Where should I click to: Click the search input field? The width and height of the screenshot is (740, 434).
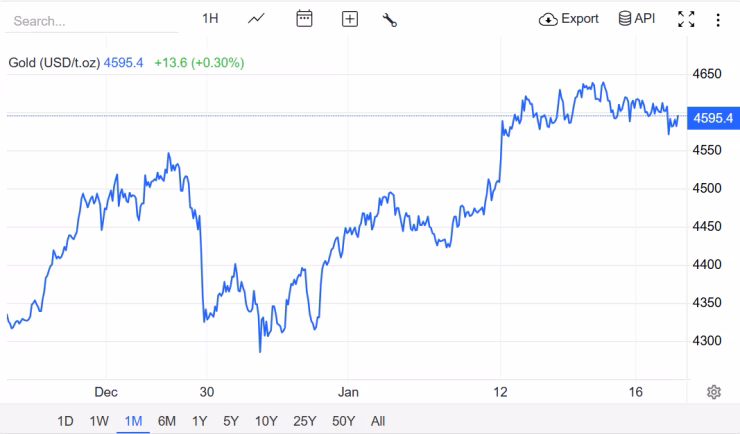coord(90,20)
